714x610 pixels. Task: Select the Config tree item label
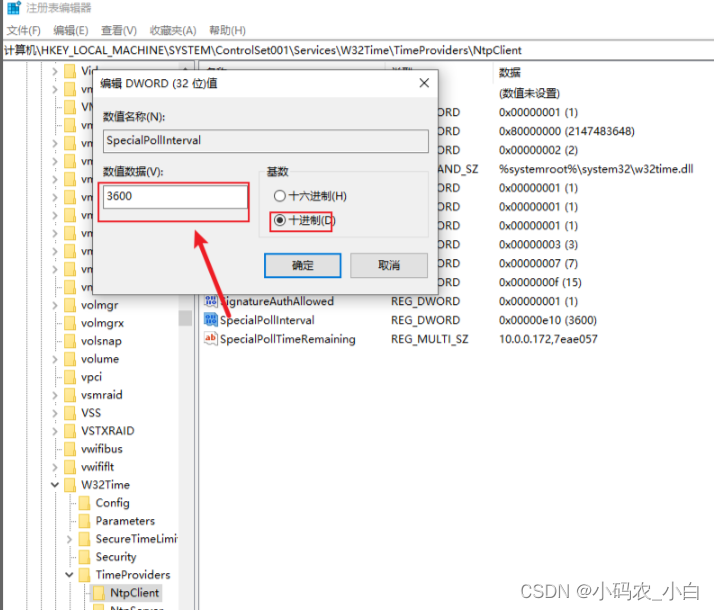(x=112, y=503)
